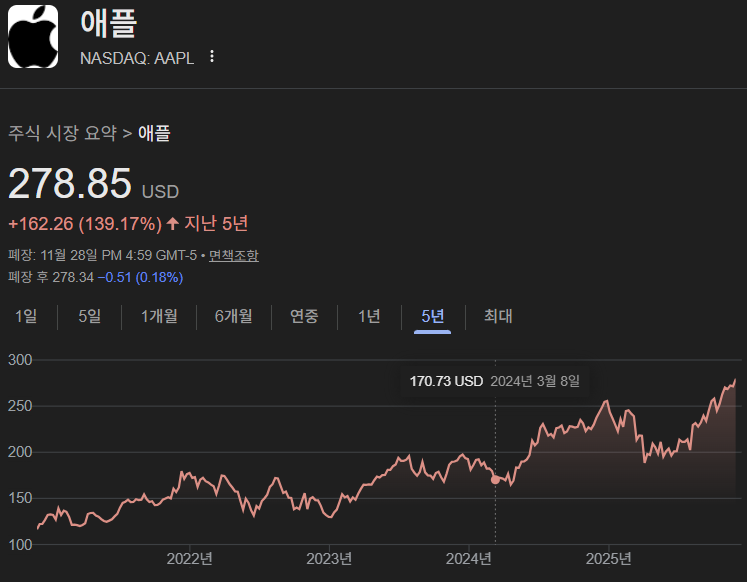Click the 278.85 price value
Screen dimensions: 747x582
coord(70,183)
